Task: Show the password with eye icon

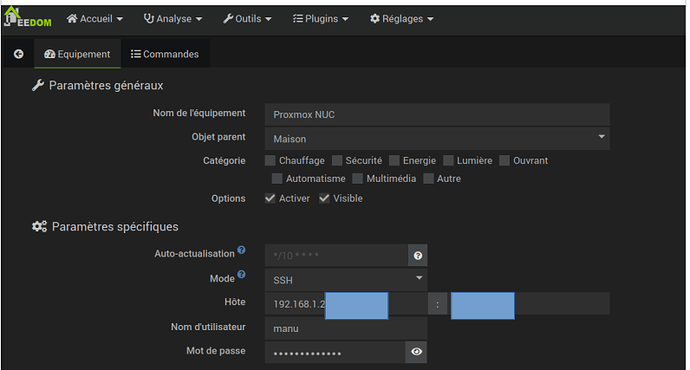Action: click(x=416, y=352)
